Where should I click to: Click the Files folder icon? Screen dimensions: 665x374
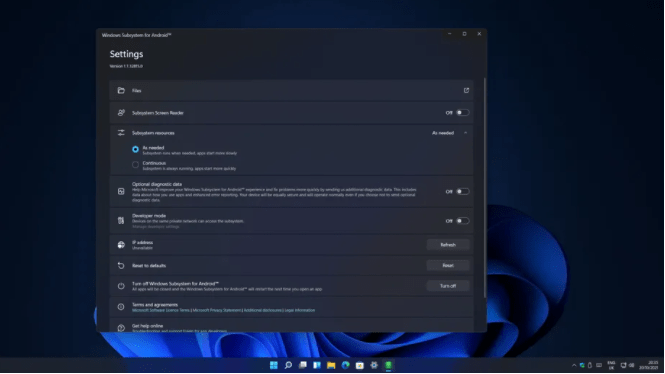click(121, 90)
